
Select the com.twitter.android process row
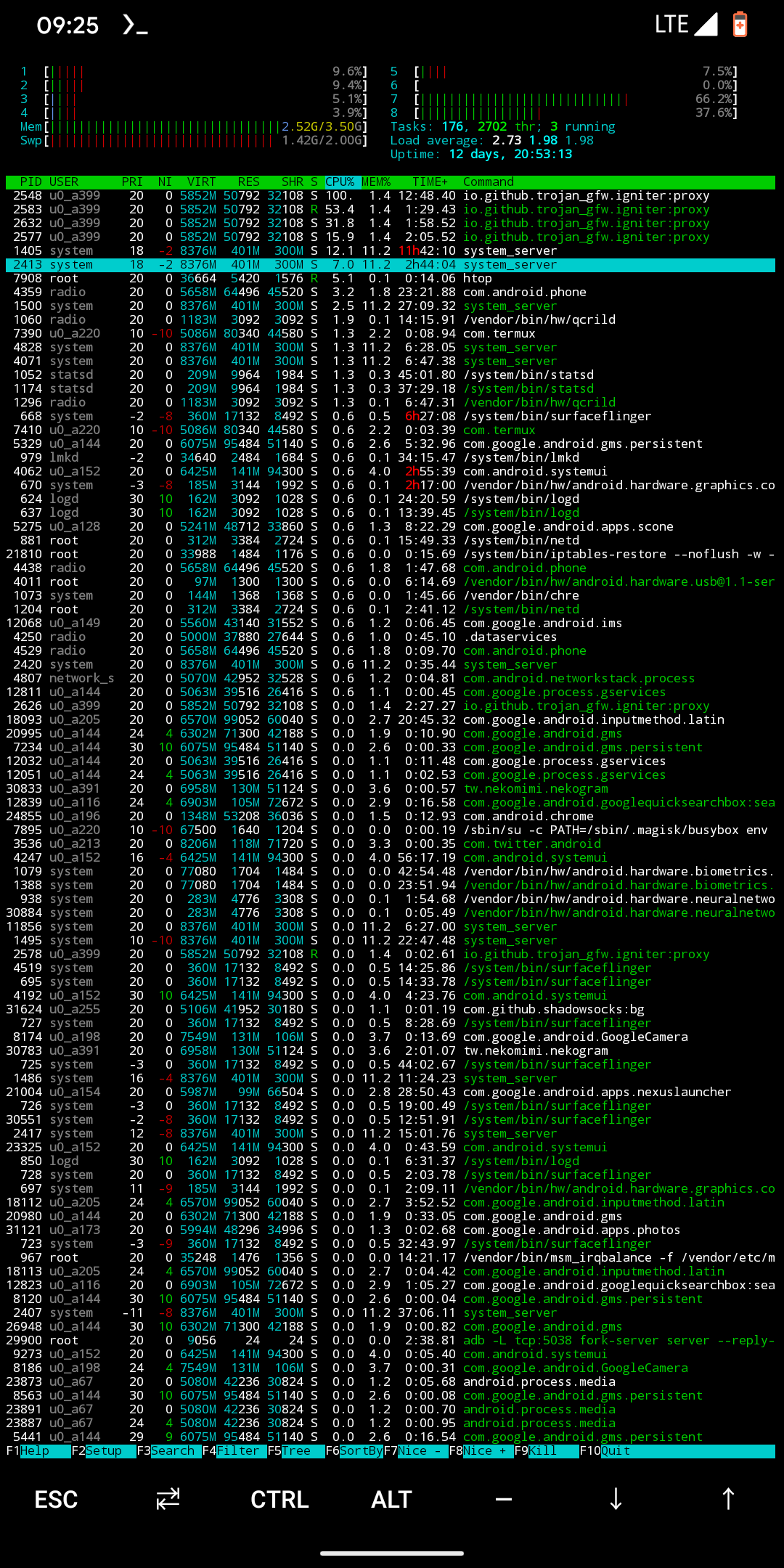point(391,844)
